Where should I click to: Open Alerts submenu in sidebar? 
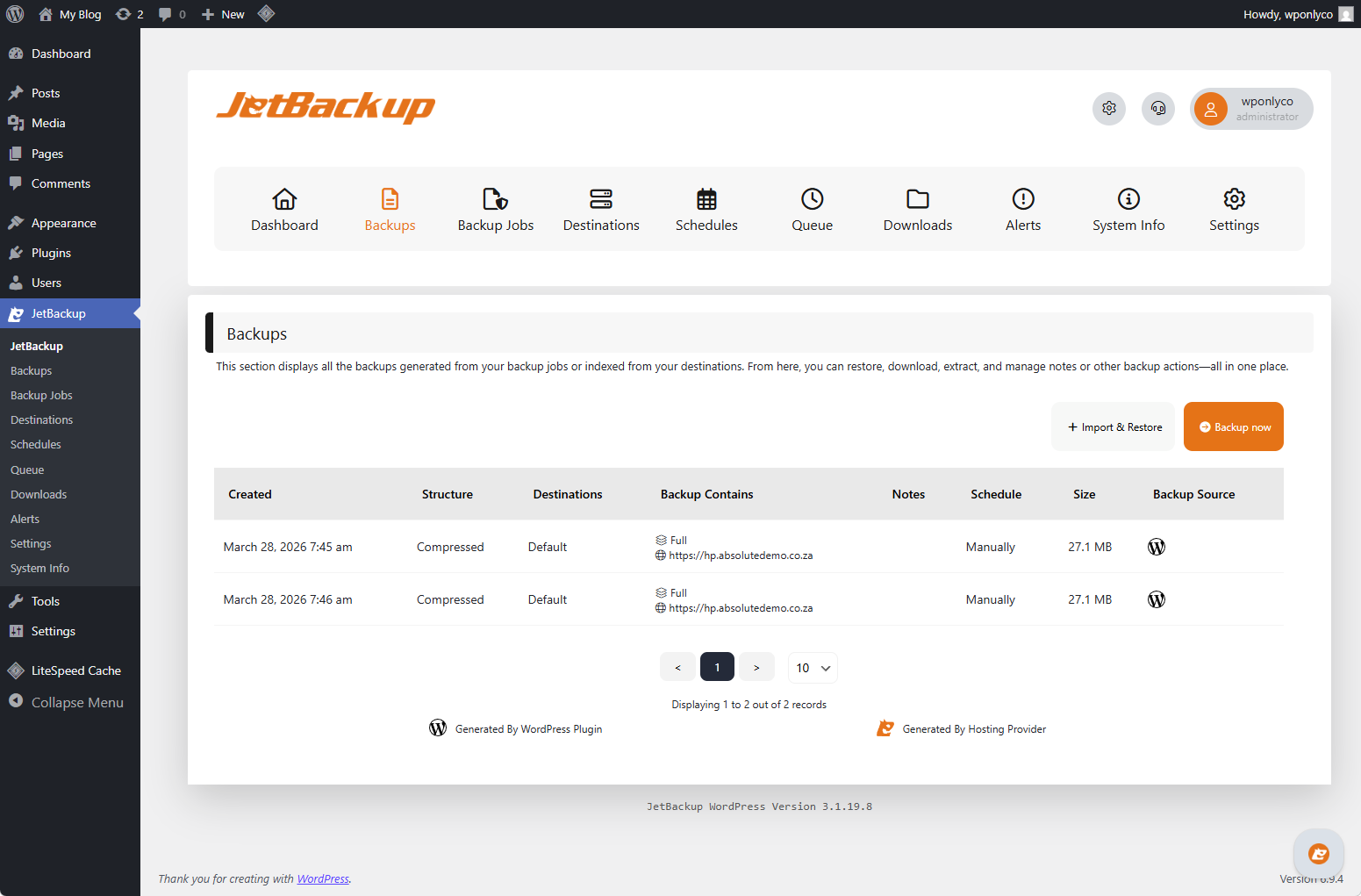point(25,520)
